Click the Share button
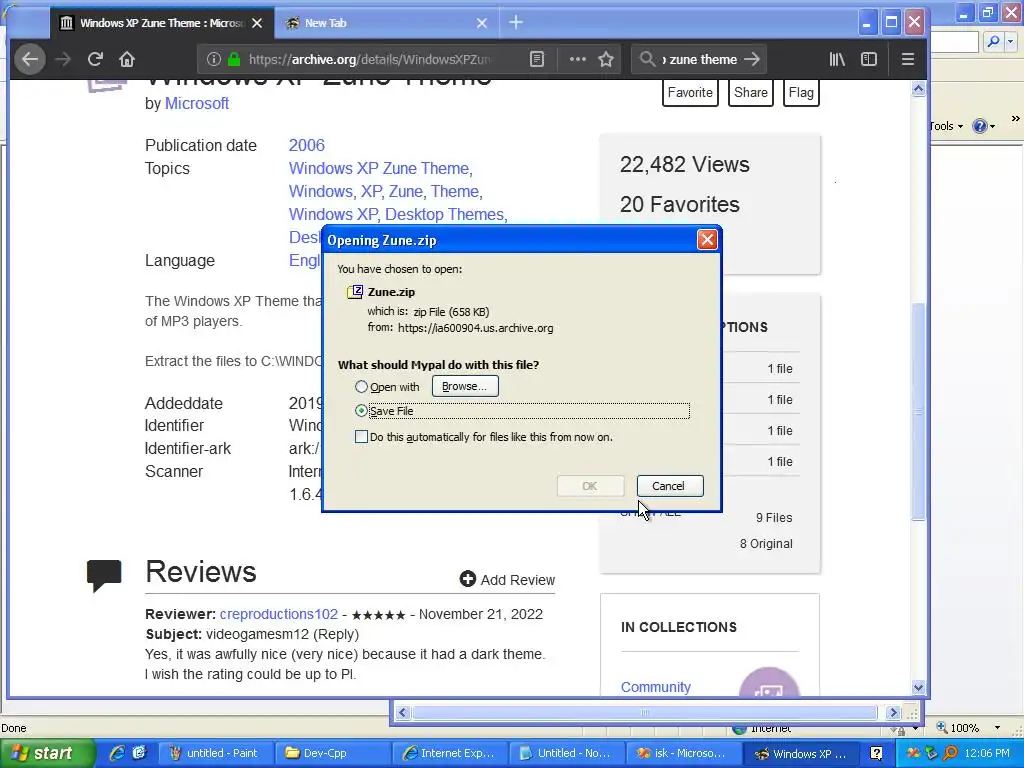This screenshot has width=1024, height=768. 751,92
